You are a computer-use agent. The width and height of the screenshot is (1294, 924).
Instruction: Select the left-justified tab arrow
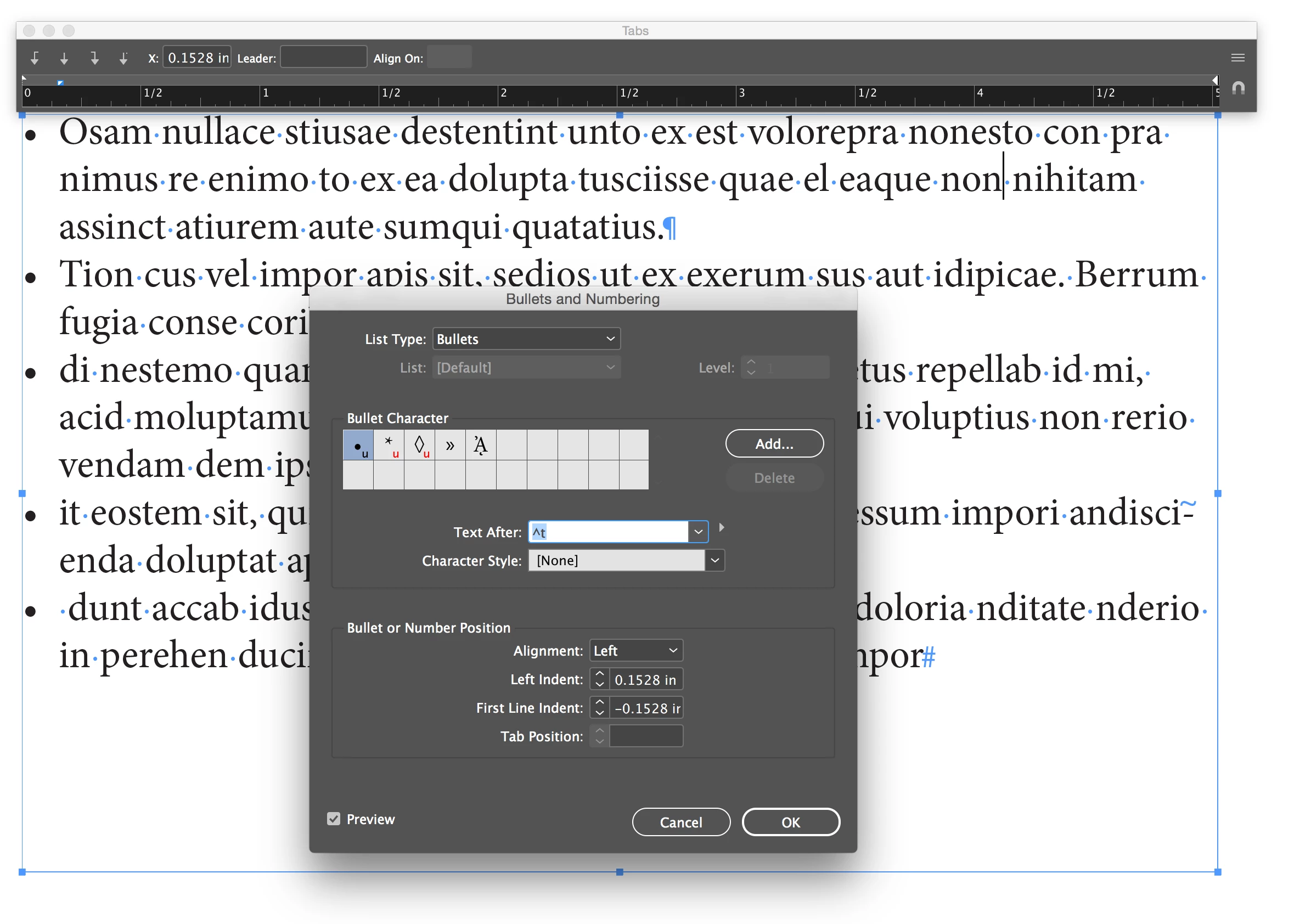(35, 58)
